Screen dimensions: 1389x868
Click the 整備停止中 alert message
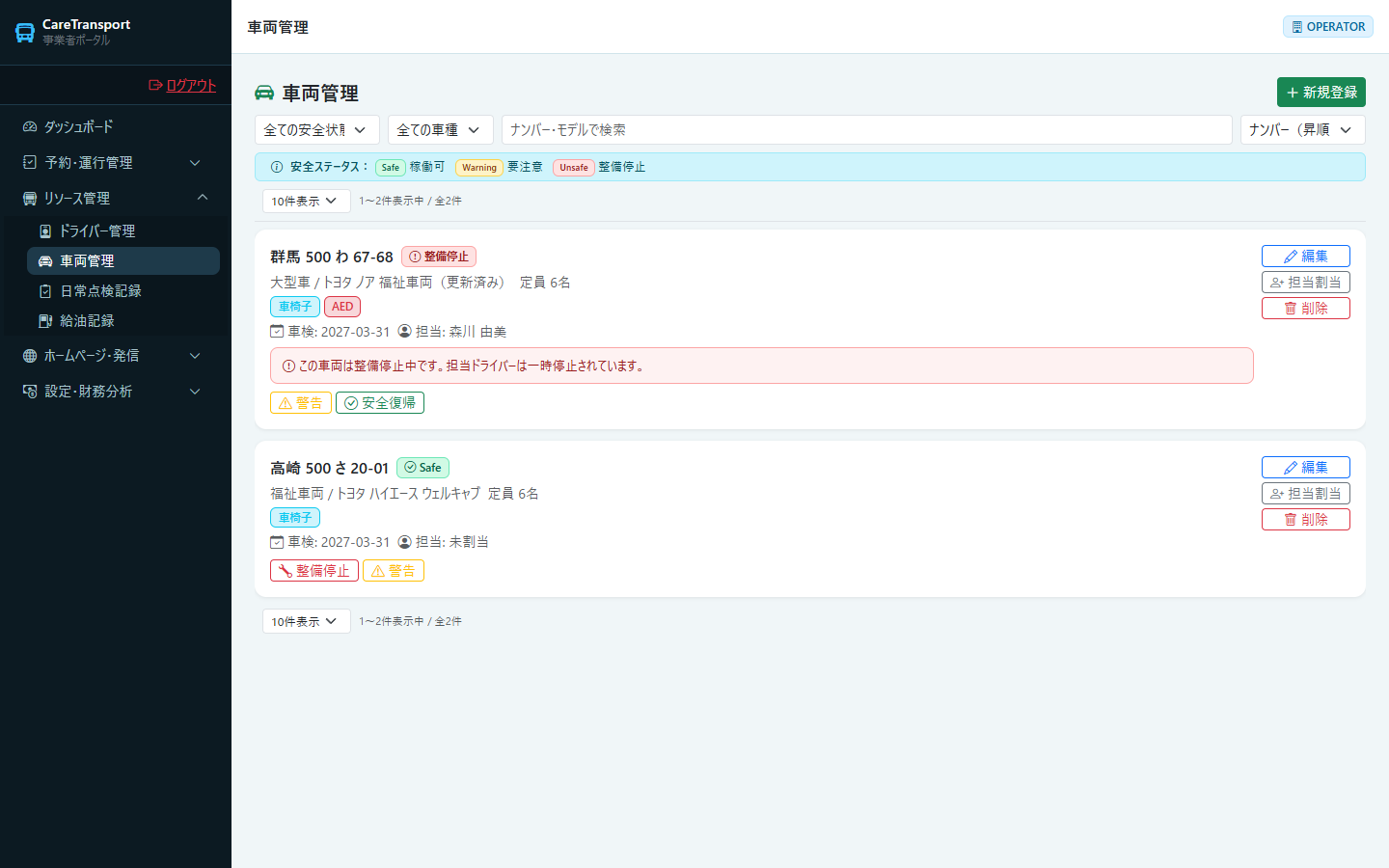click(762, 366)
